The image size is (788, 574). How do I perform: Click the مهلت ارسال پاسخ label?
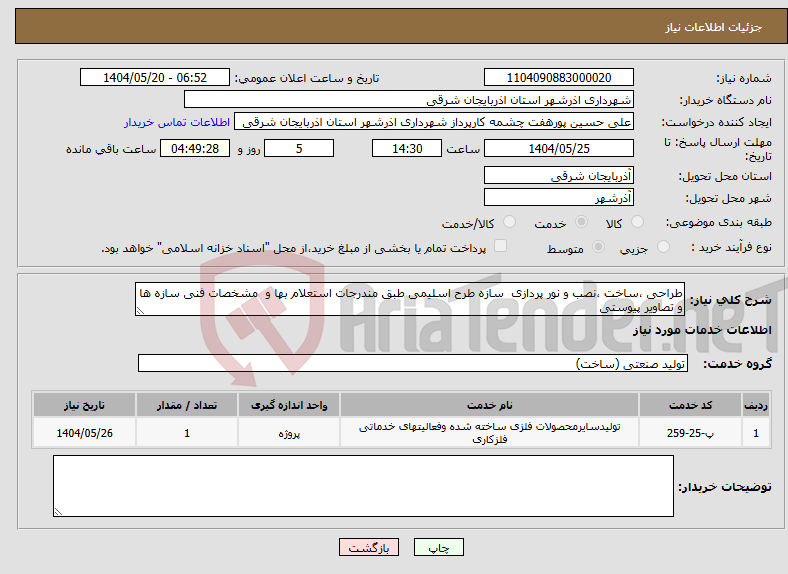click(x=718, y=149)
